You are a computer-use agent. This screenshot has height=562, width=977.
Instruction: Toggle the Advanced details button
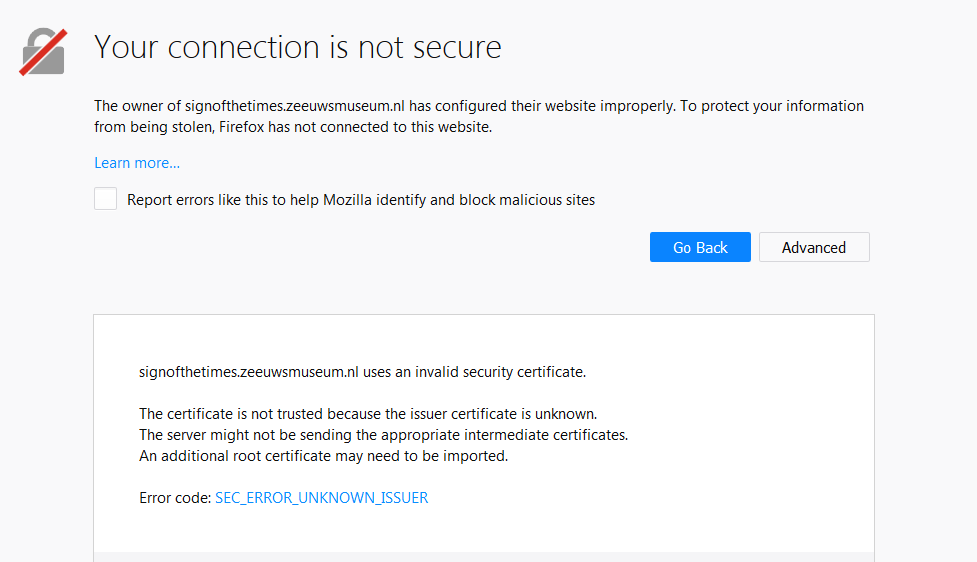click(813, 247)
